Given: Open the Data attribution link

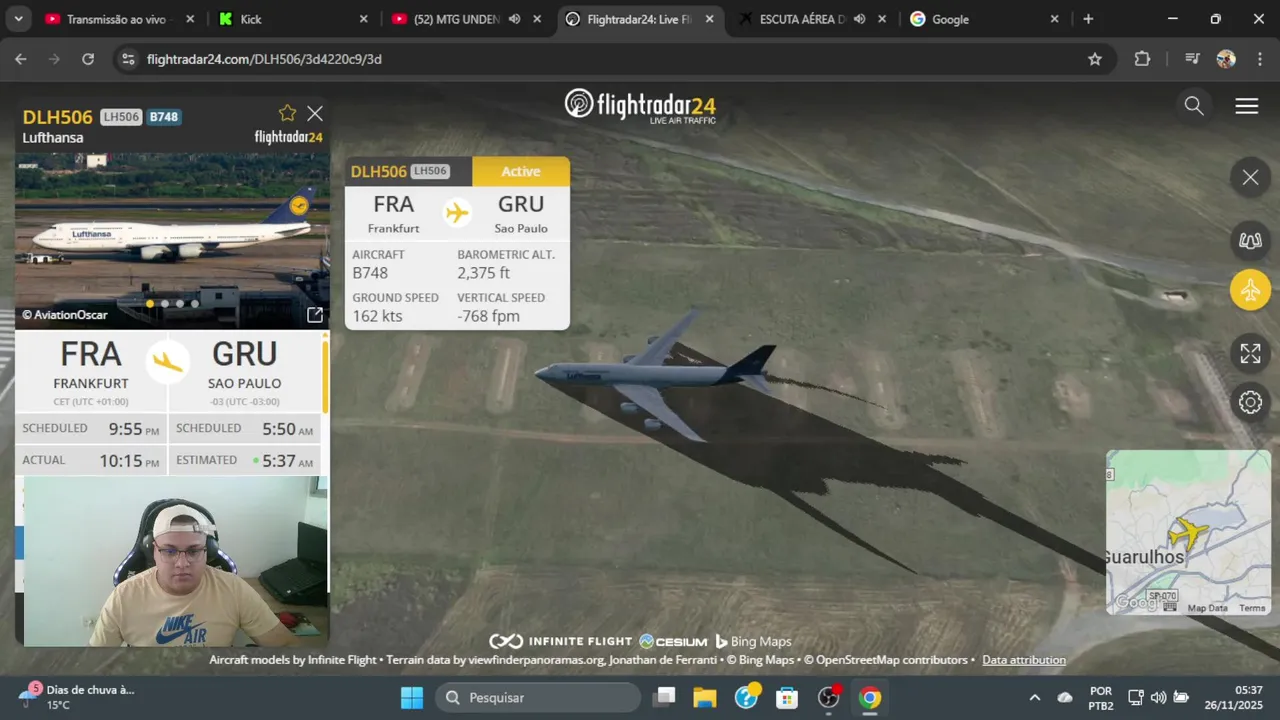Looking at the screenshot, I should point(1024,660).
